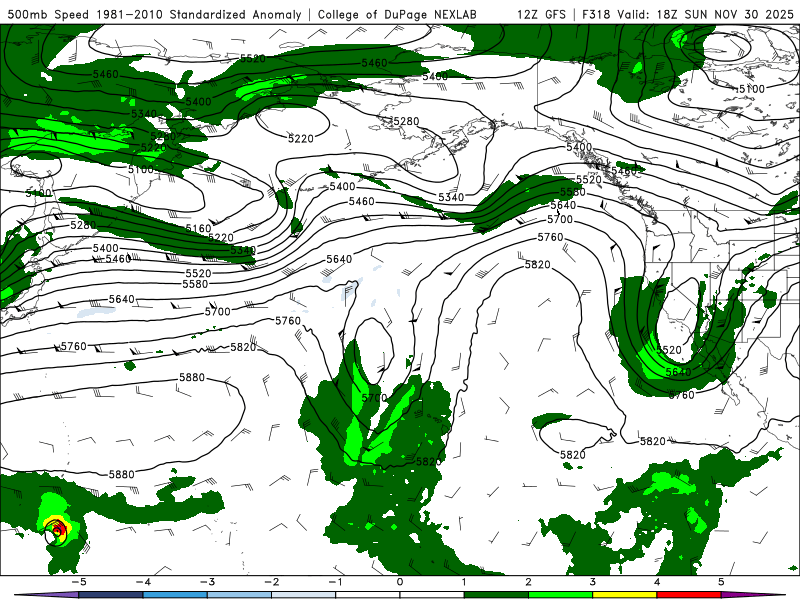
Task: Click the 1 value on the color scale
Action: (x=464, y=582)
